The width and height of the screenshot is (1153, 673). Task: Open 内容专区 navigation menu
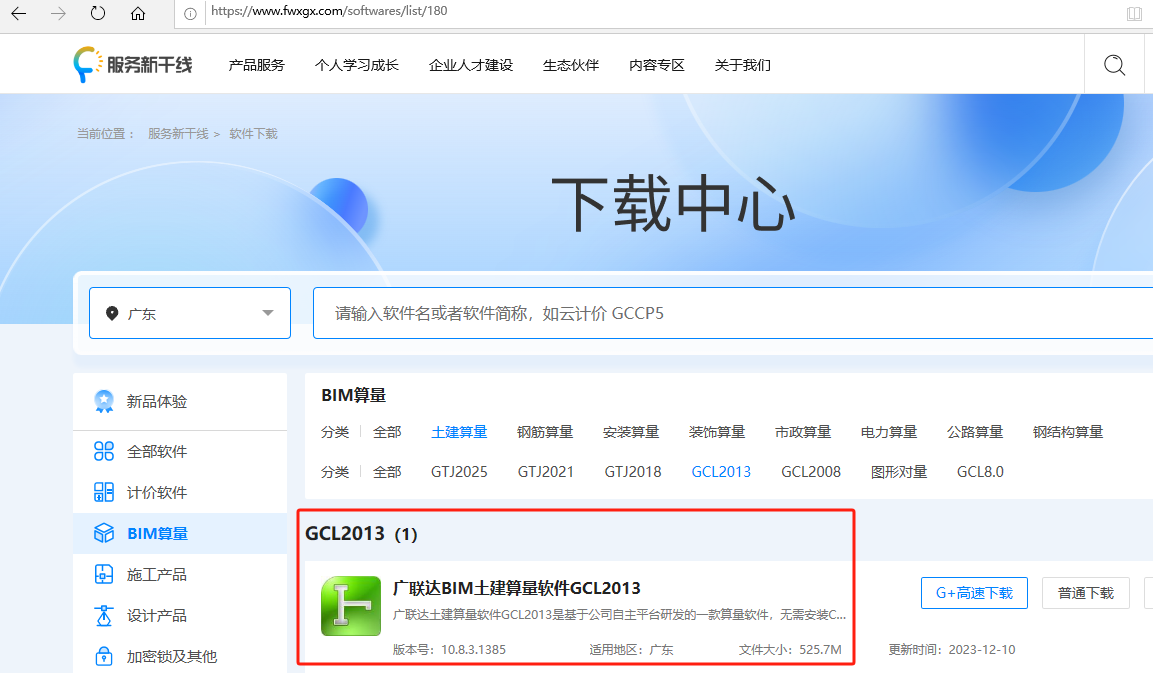(x=657, y=65)
